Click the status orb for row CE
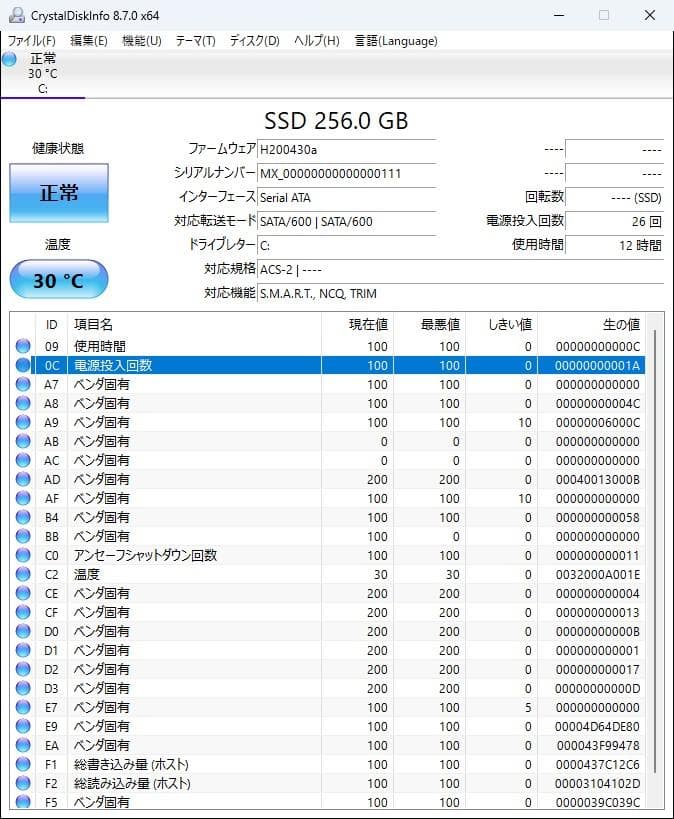 pos(23,593)
